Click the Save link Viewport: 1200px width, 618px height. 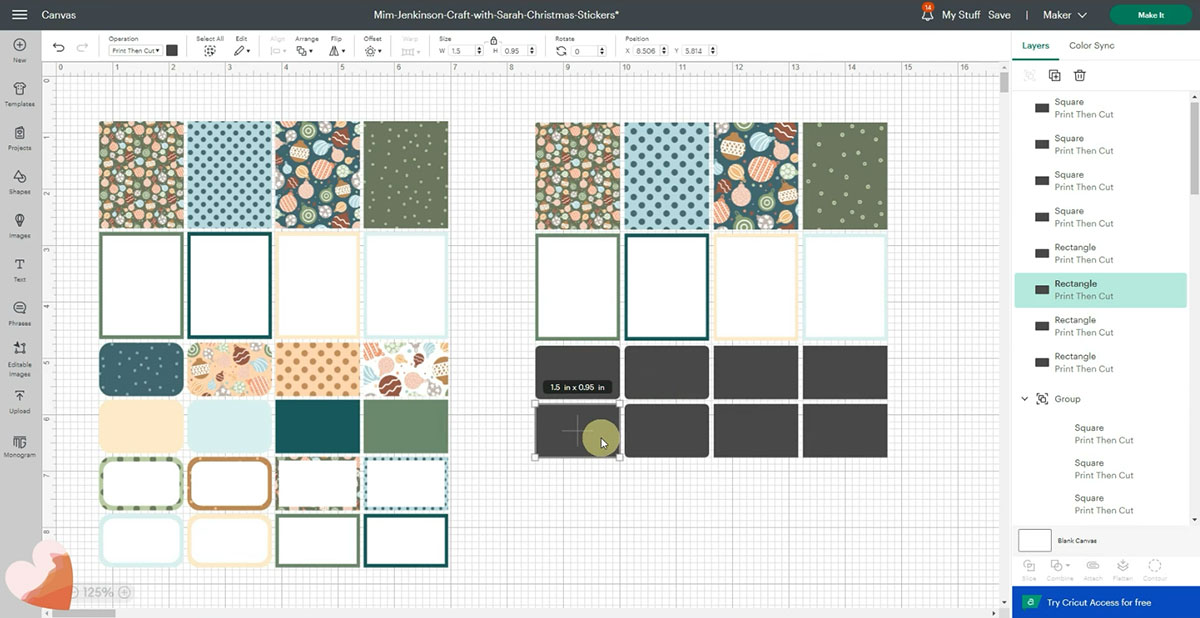click(x=999, y=15)
